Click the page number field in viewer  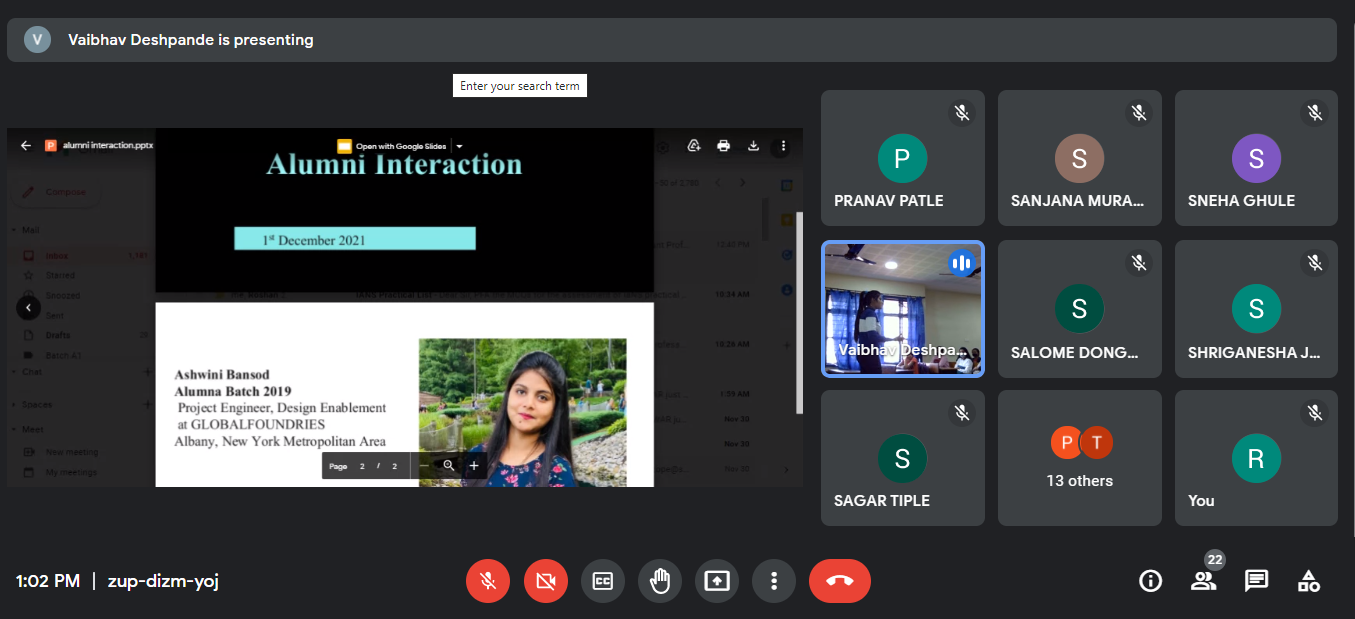[x=363, y=466]
